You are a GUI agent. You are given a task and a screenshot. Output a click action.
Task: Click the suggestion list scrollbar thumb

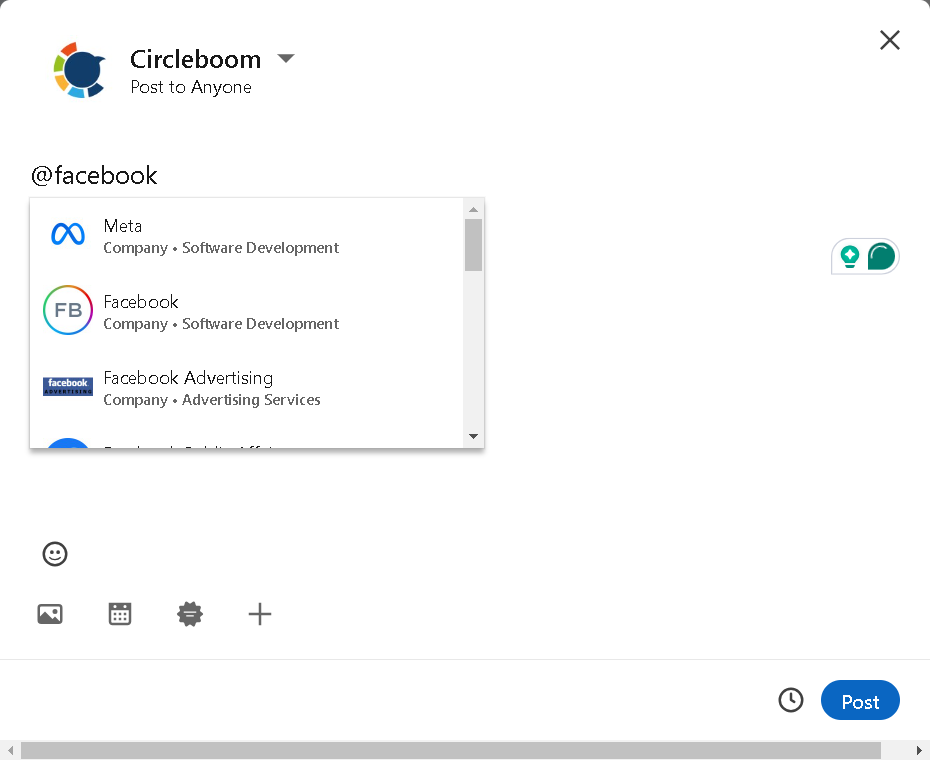(473, 245)
